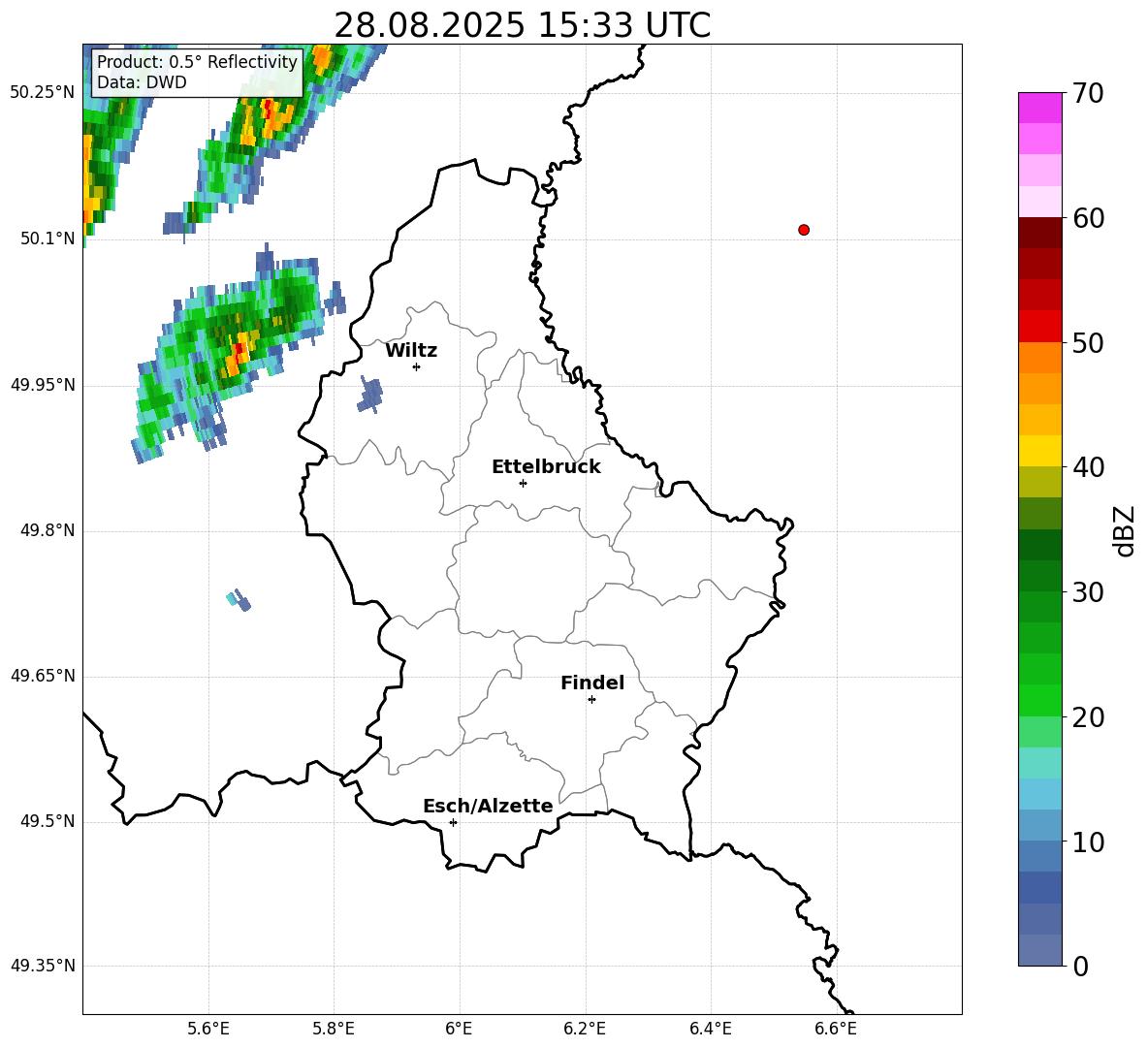Click the 50.1°N latitude tick label

tap(48, 238)
